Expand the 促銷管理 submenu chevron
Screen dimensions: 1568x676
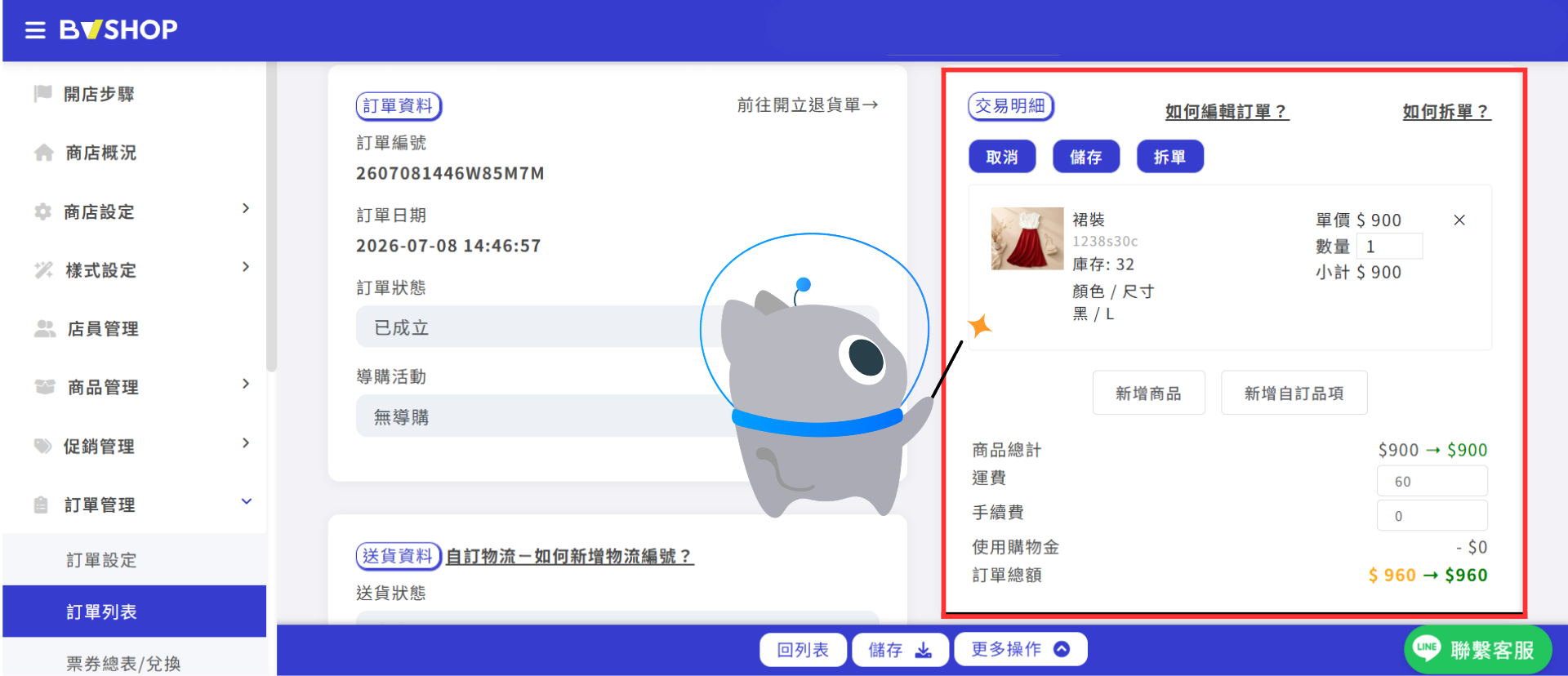pyautogui.click(x=246, y=443)
